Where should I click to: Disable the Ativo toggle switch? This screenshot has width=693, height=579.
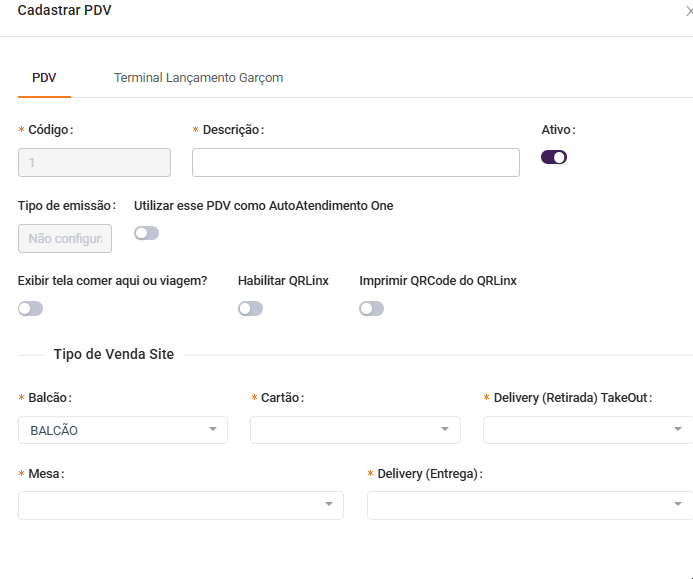pyautogui.click(x=554, y=157)
